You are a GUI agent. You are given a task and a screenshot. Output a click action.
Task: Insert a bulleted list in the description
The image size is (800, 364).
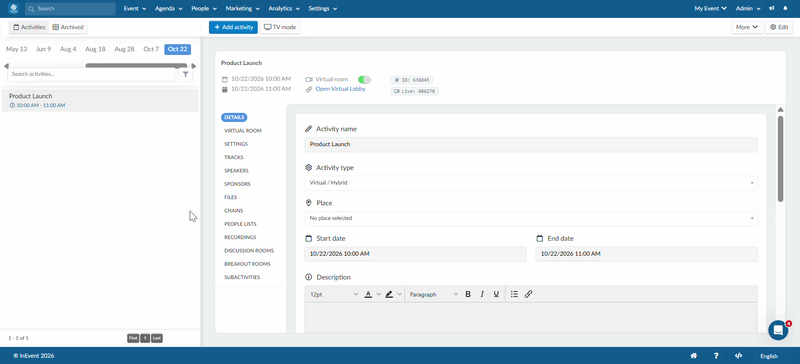(x=514, y=294)
